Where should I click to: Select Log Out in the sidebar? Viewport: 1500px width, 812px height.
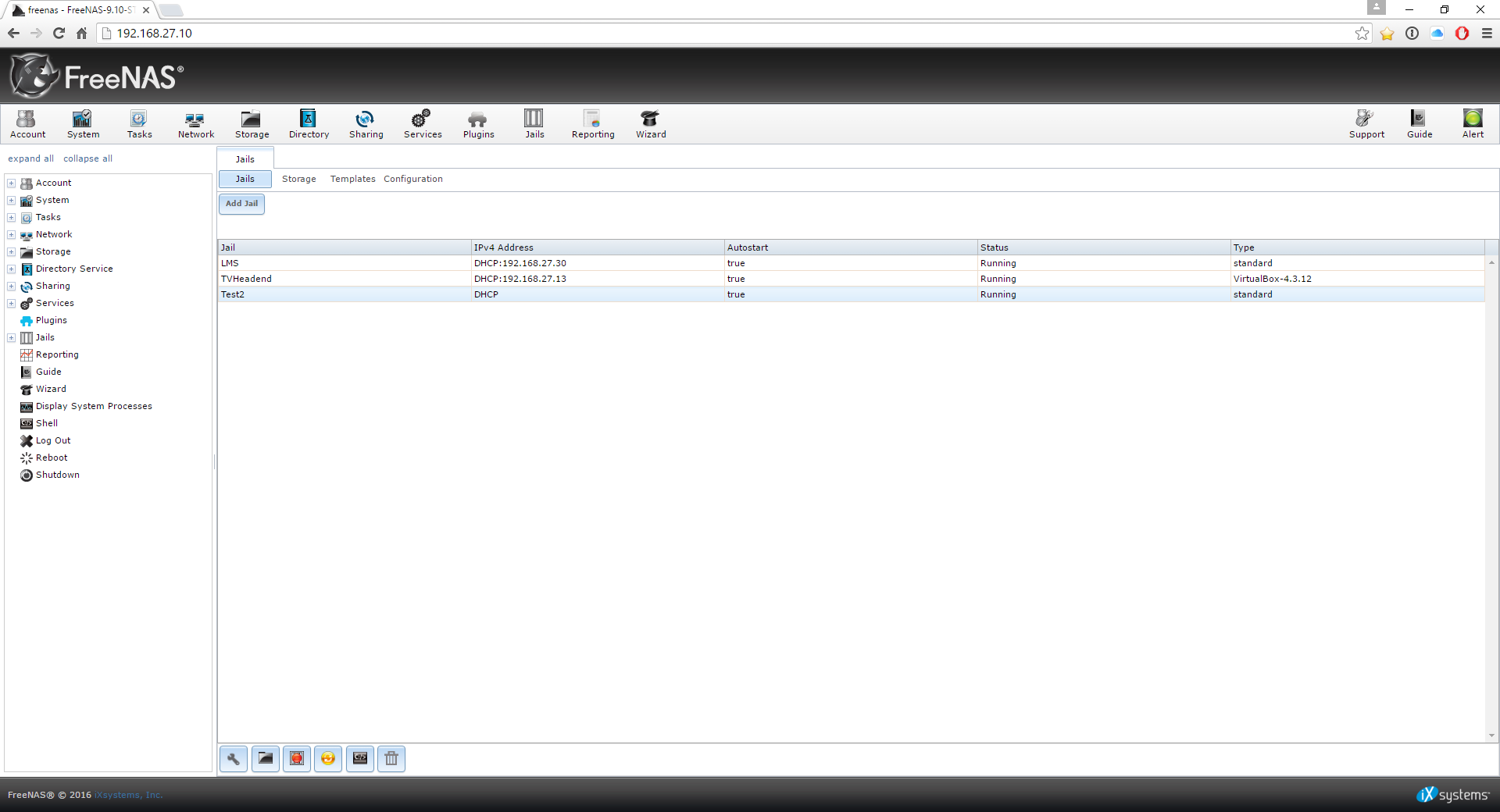click(x=45, y=440)
